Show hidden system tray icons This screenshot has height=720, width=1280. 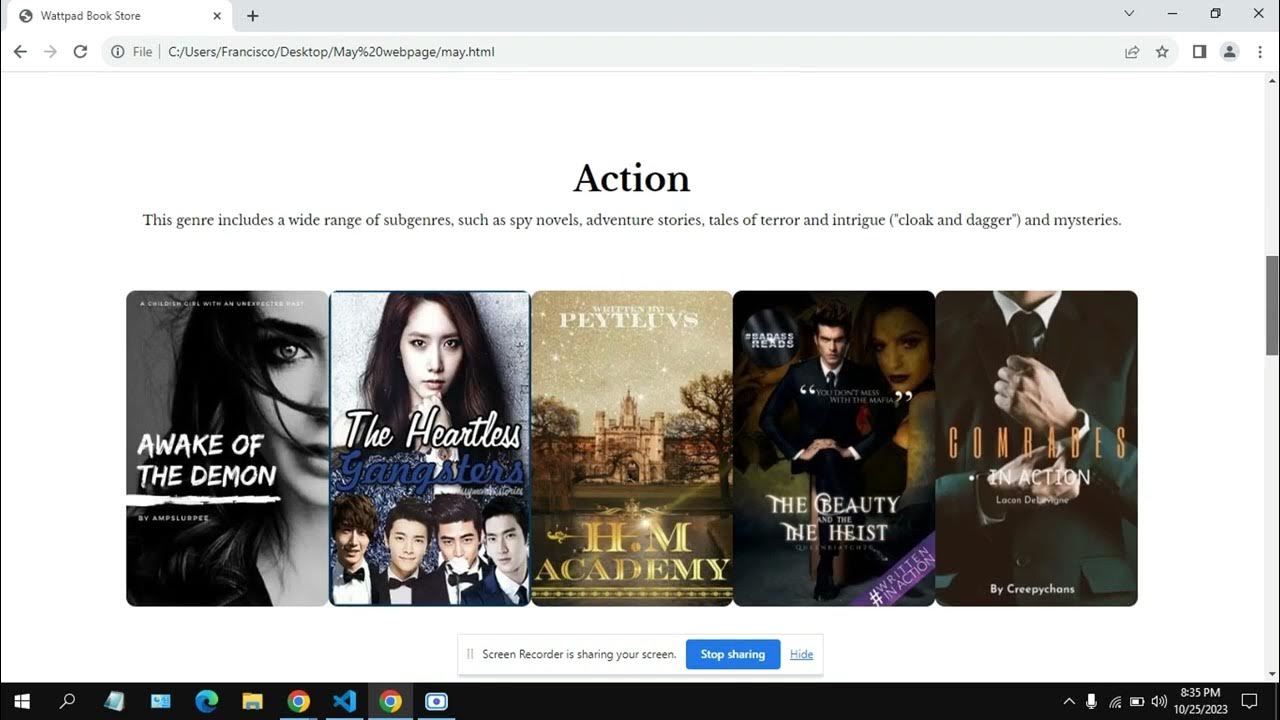tap(1069, 701)
